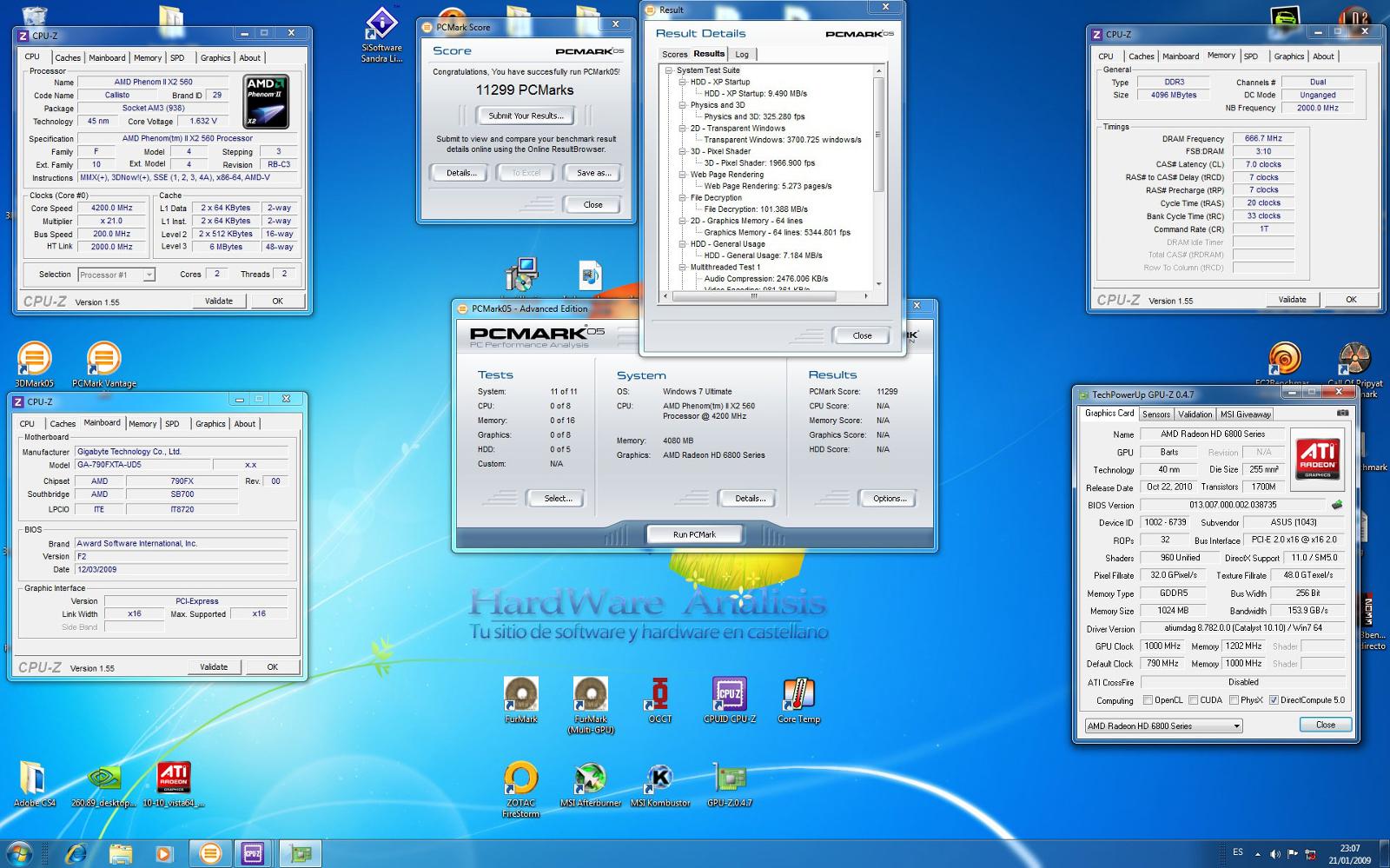
Task: Open the Windows Start button
Action: [x=19, y=853]
